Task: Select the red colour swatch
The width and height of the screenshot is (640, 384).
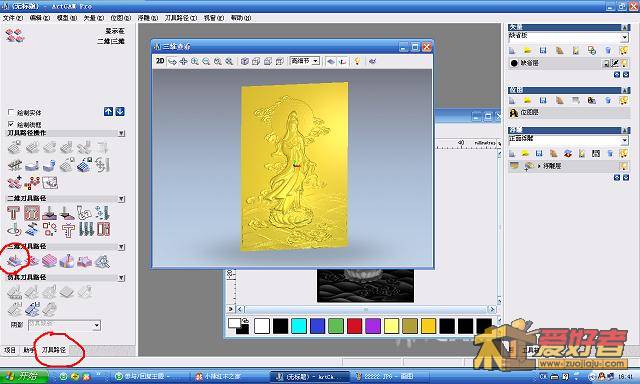Action: [x=354, y=326]
